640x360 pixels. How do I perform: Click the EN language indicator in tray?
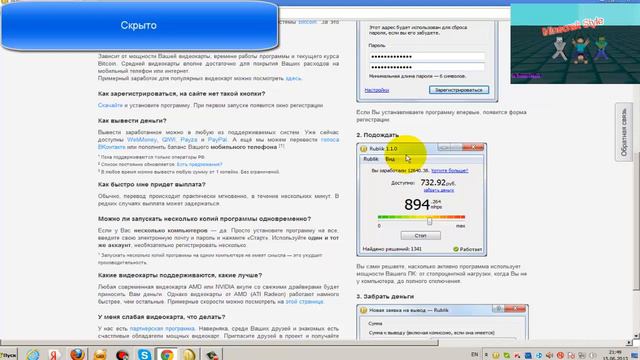click(474, 355)
